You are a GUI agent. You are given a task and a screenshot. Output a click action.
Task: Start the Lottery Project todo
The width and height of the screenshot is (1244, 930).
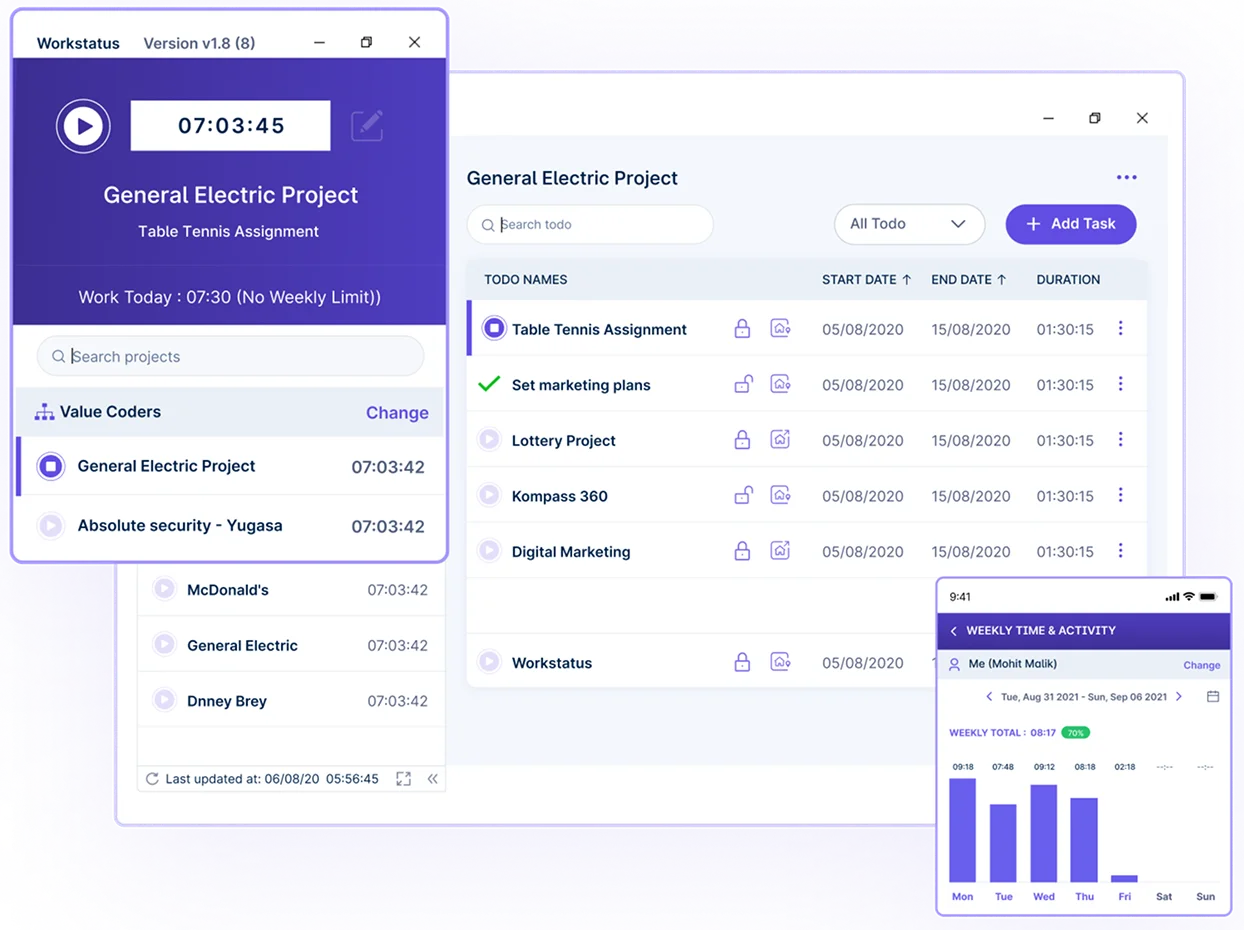coord(489,439)
